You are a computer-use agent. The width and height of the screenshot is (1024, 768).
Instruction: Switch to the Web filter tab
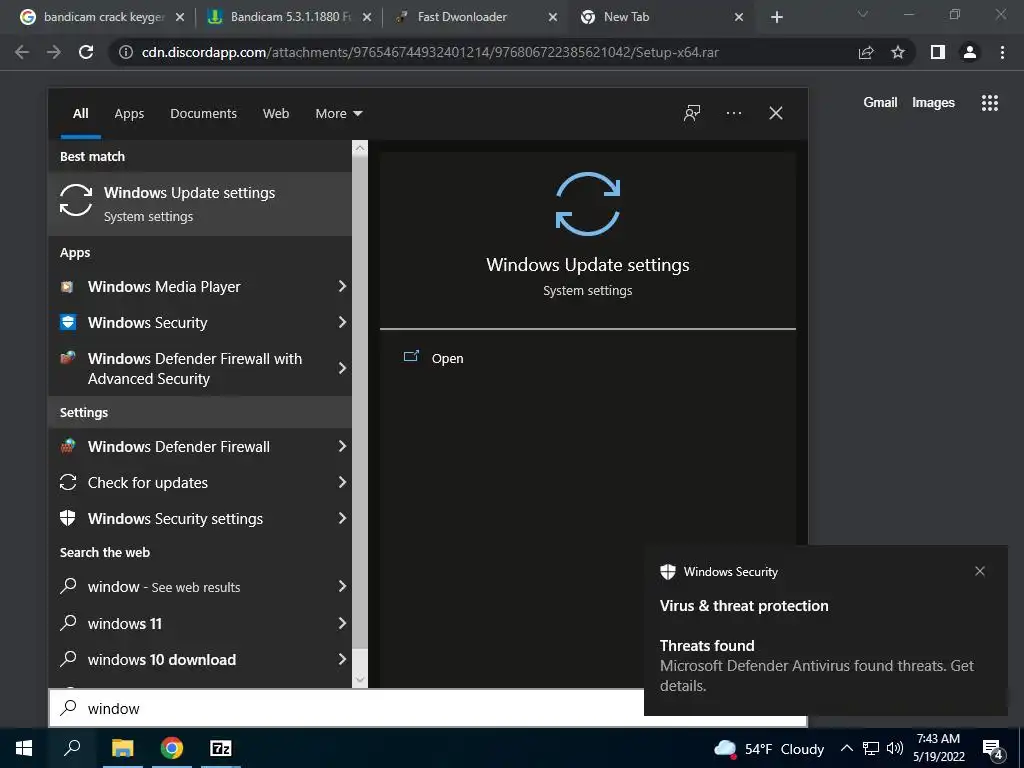(276, 114)
